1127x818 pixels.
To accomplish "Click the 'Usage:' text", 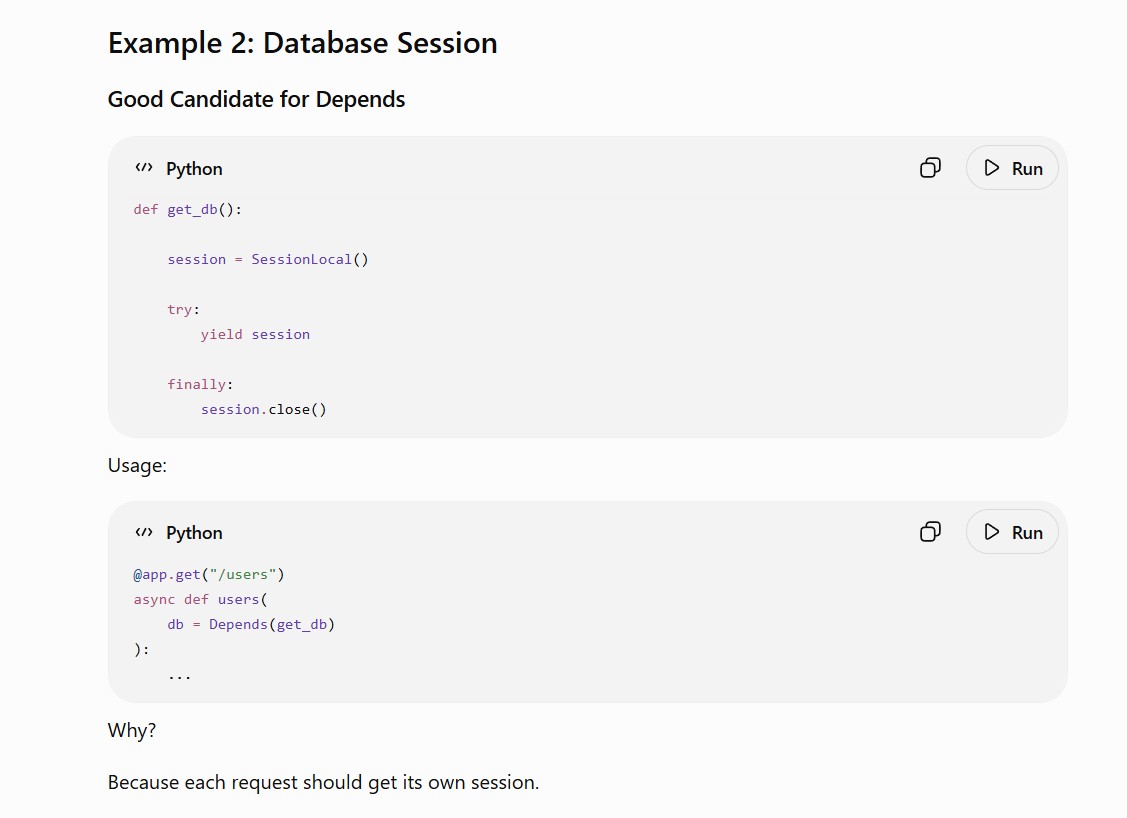I will click(137, 466).
